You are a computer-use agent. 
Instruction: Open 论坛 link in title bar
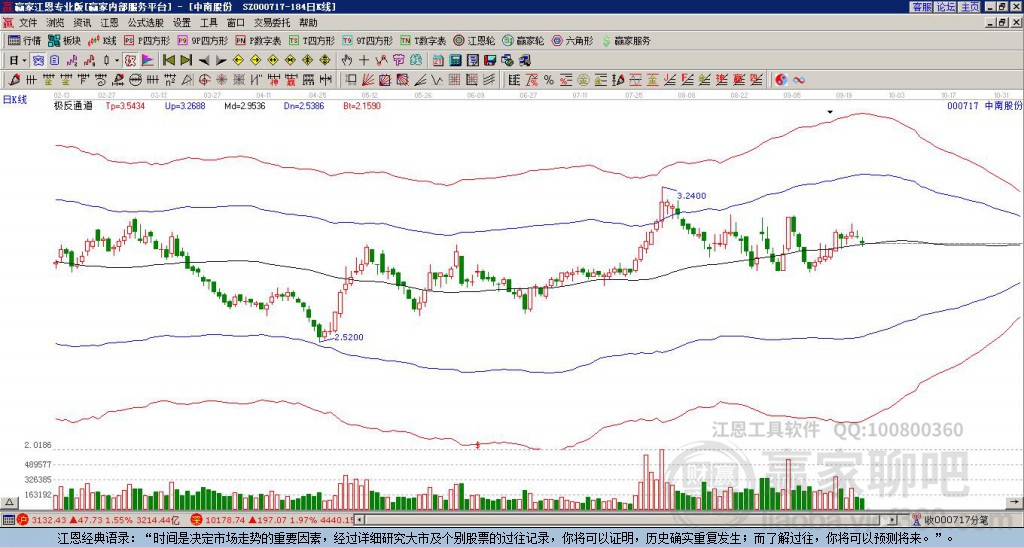click(x=945, y=7)
